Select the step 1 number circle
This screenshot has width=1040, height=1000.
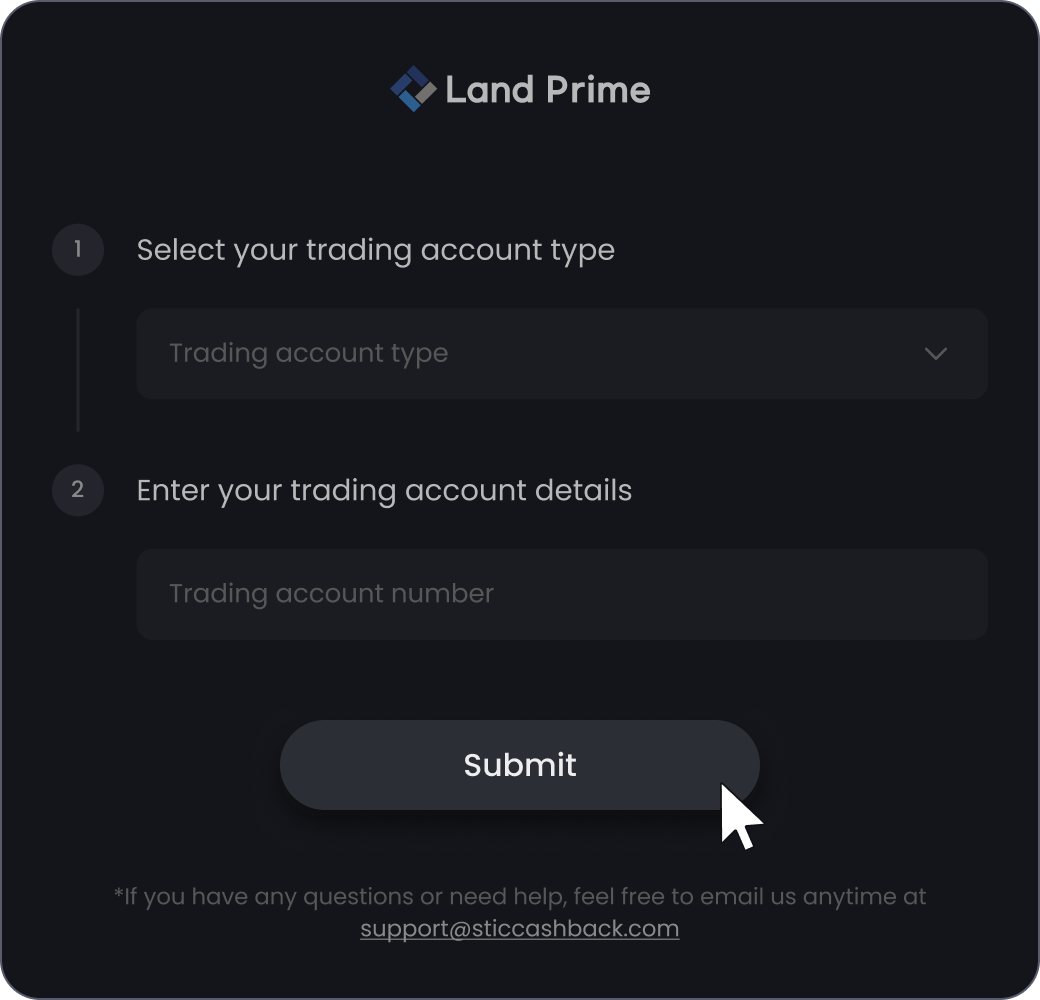(78, 249)
